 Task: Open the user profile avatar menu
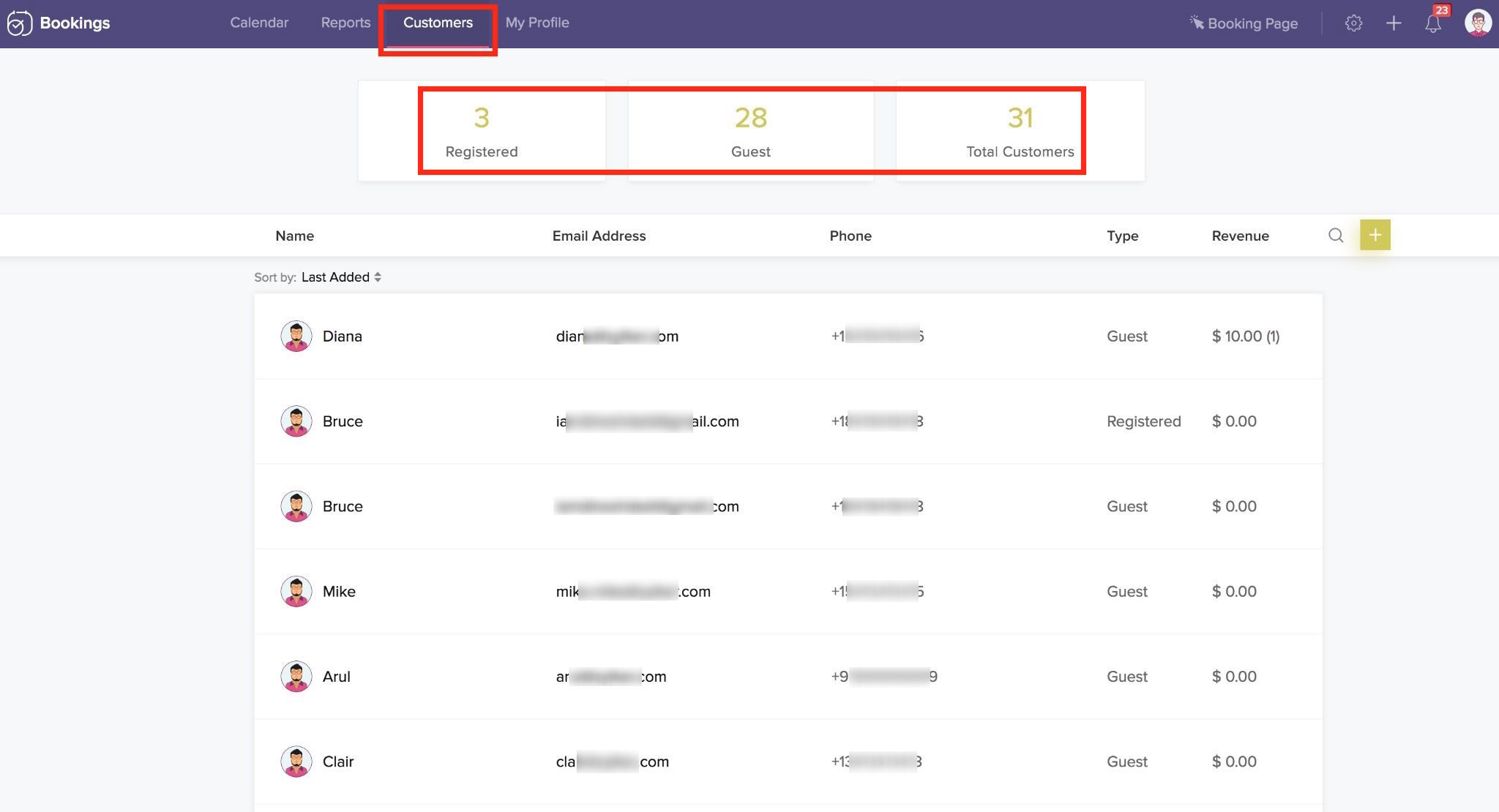coord(1478,23)
